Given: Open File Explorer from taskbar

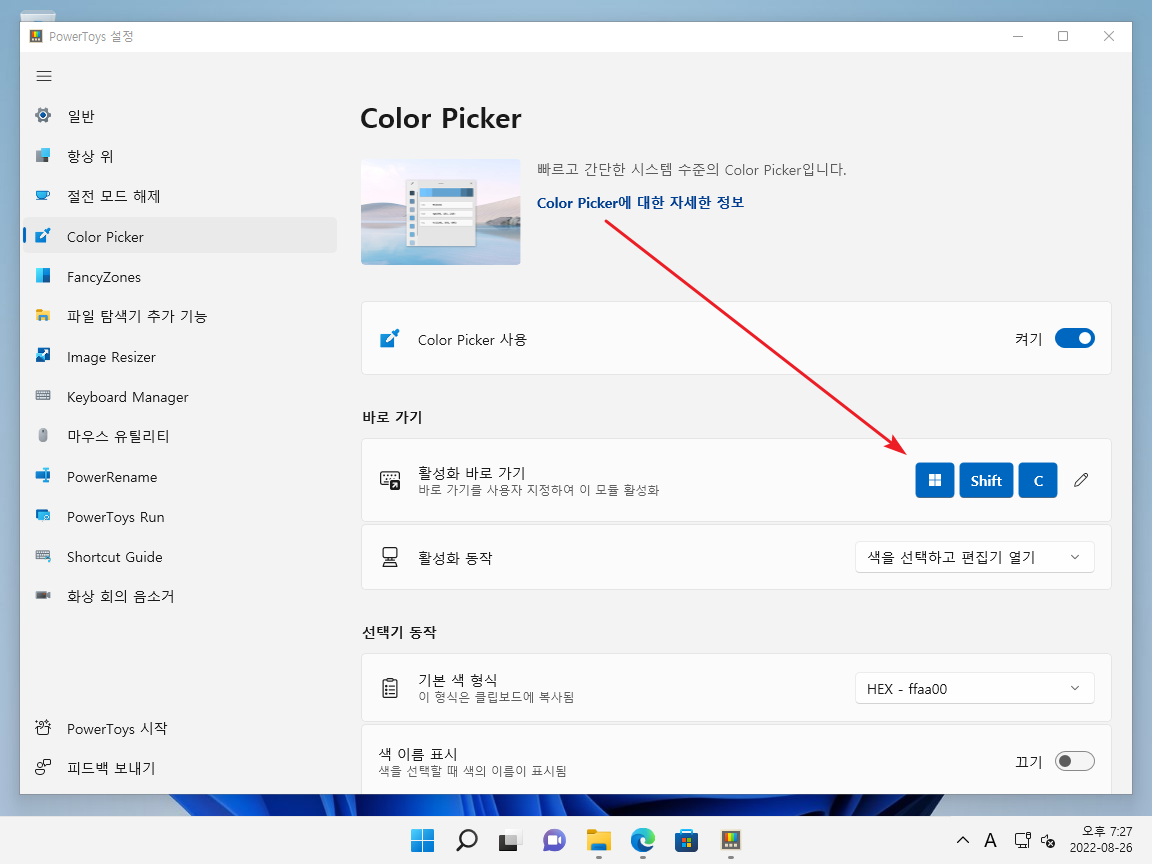Looking at the screenshot, I should click(x=599, y=840).
